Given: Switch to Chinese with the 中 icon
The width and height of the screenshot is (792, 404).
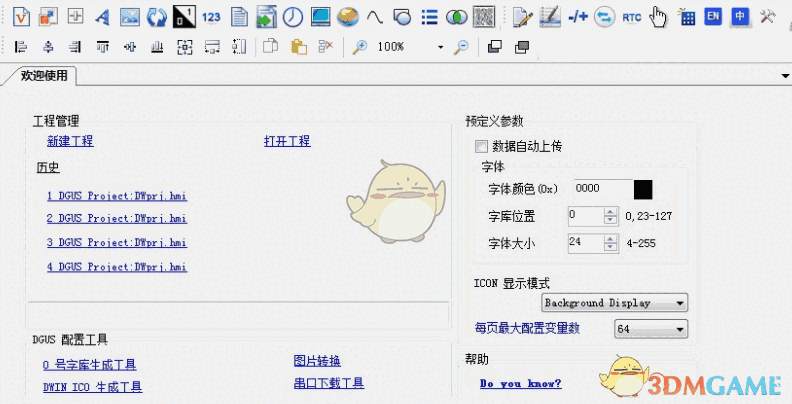Looking at the screenshot, I should (740, 17).
